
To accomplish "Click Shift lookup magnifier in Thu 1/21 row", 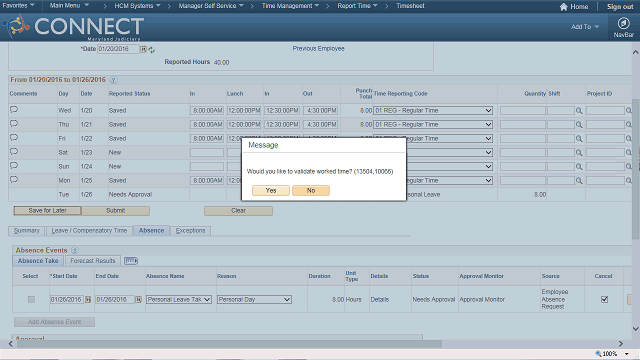I will pyautogui.click(x=579, y=124).
